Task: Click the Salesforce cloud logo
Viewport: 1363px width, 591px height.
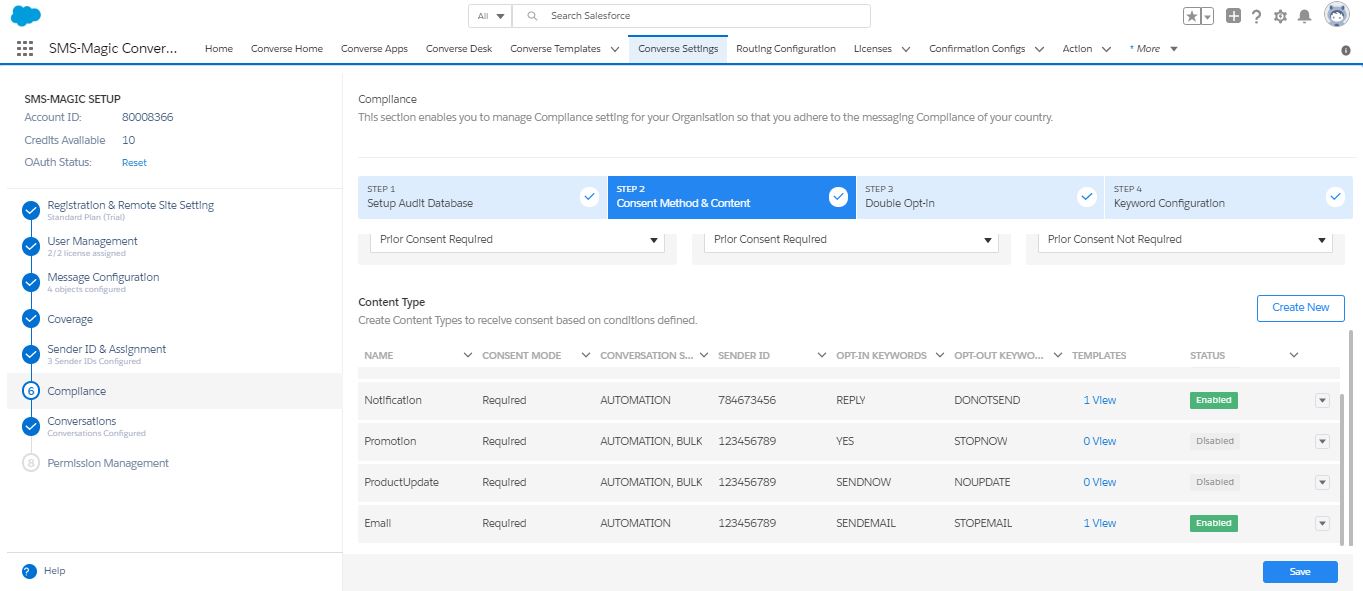Action: pos(26,15)
